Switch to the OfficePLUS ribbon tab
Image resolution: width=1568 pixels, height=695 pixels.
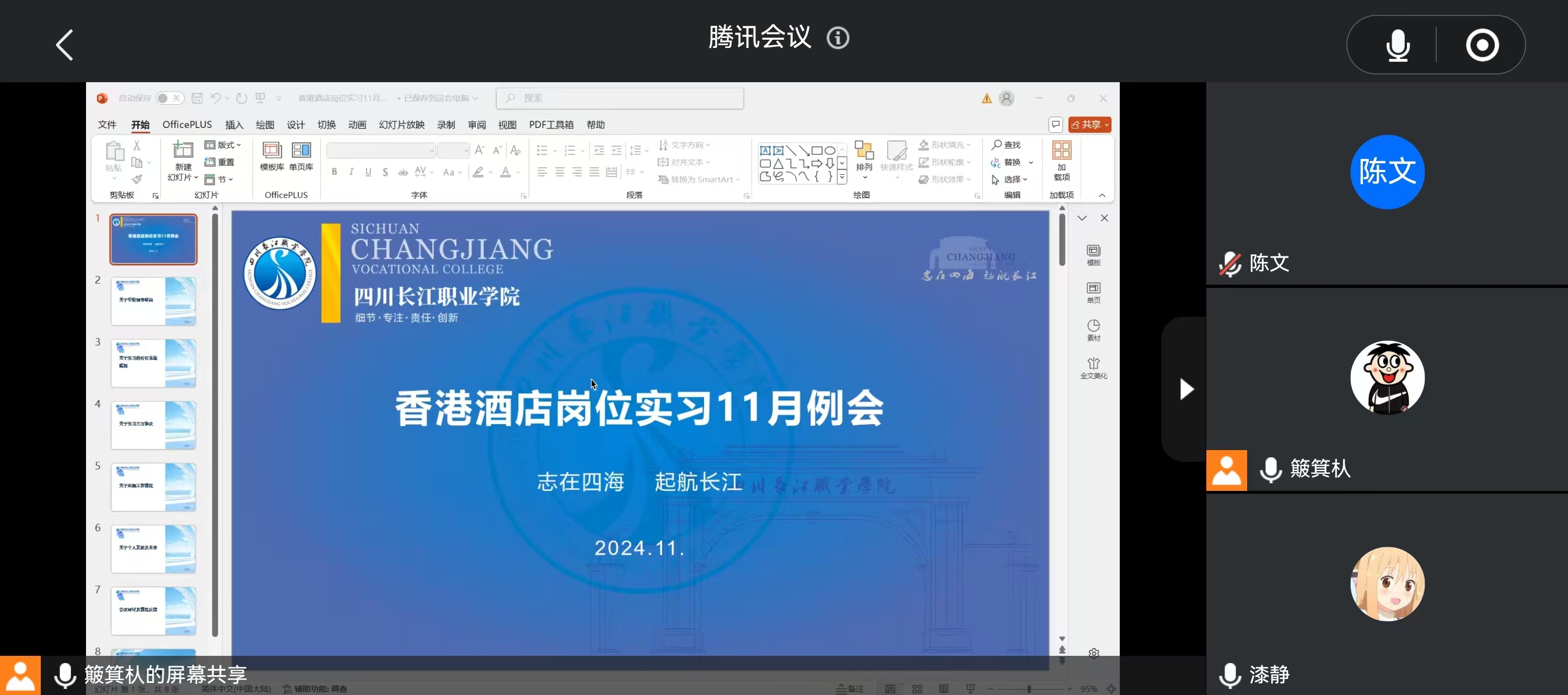click(187, 125)
